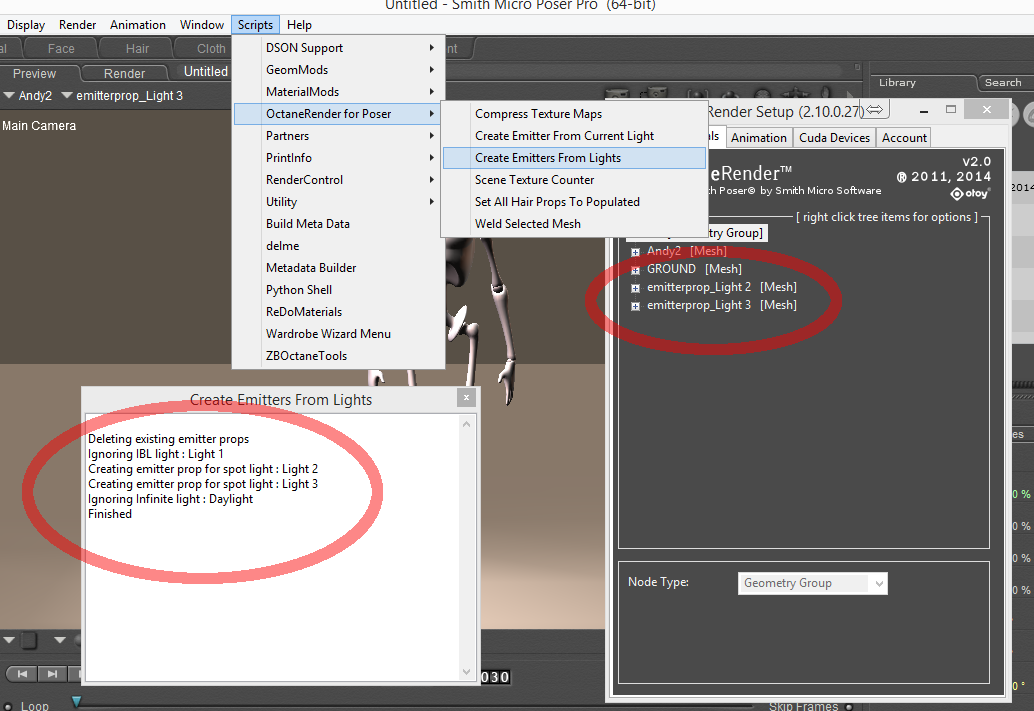Viewport: 1034px width, 711px height.
Task: Run the Build Meta Data script
Action: pos(339,224)
